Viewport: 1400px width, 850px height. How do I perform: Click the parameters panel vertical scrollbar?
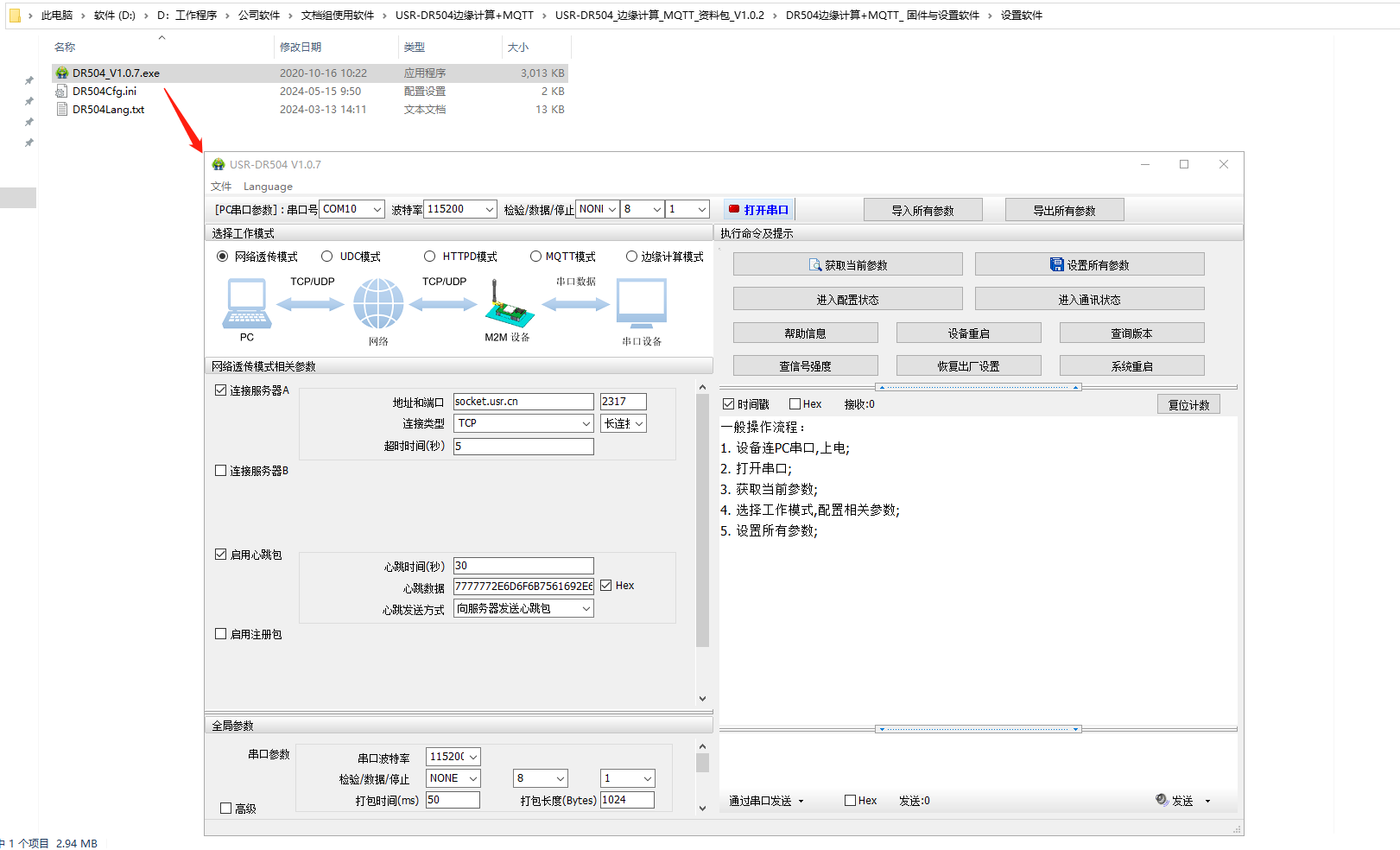coord(702,518)
